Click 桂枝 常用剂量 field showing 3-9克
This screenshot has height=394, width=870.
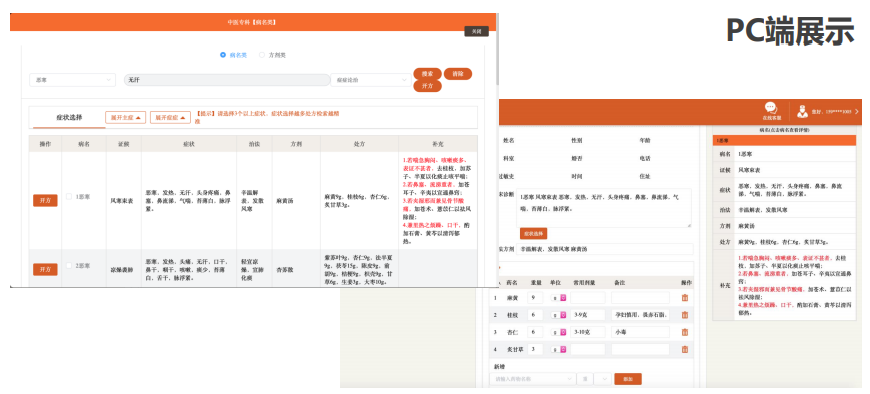pos(588,315)
